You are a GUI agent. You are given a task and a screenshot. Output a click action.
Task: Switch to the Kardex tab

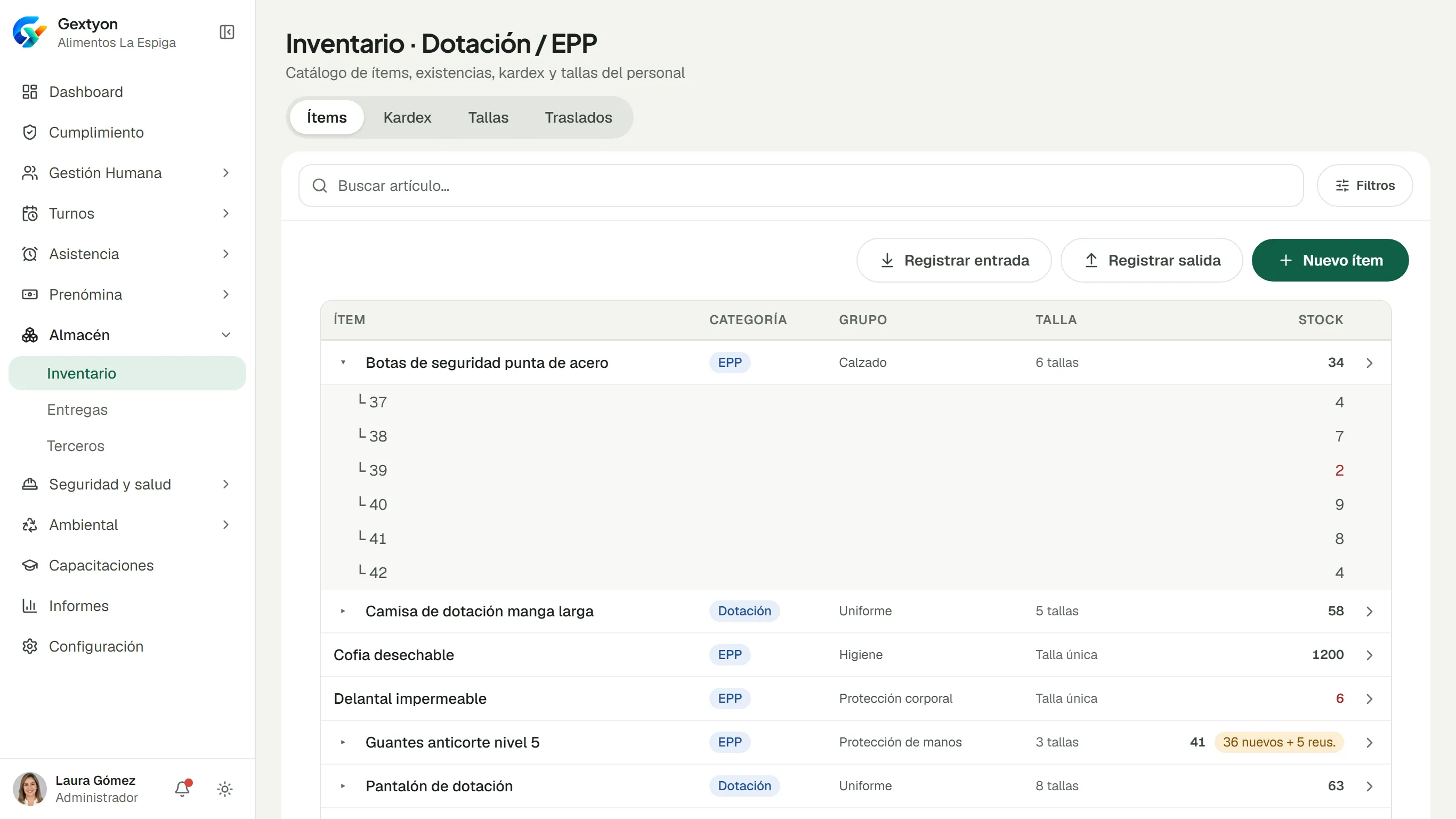tap(407, 117)
